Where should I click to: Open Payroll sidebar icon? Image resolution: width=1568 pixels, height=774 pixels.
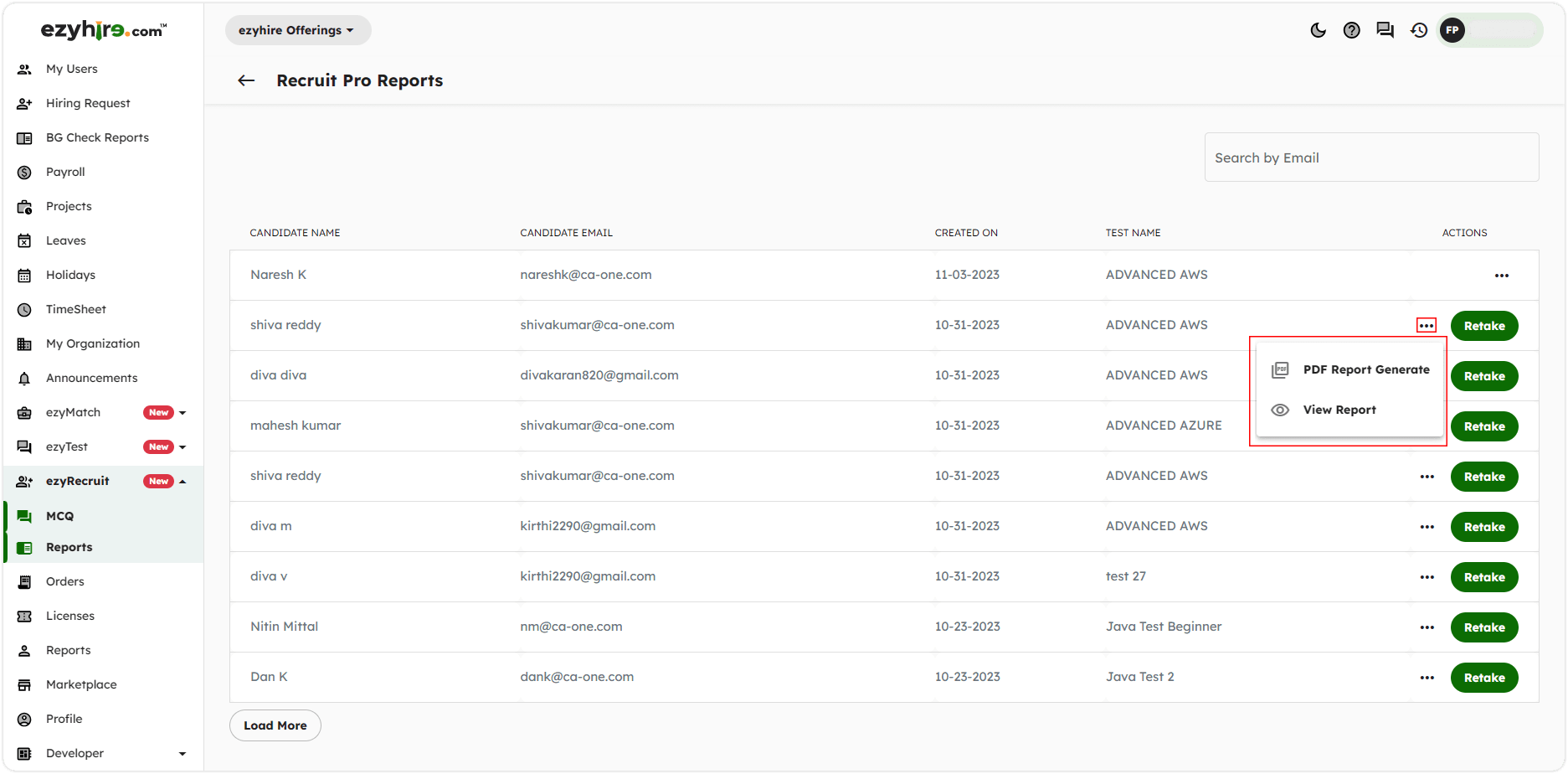[x=24, y=172]
